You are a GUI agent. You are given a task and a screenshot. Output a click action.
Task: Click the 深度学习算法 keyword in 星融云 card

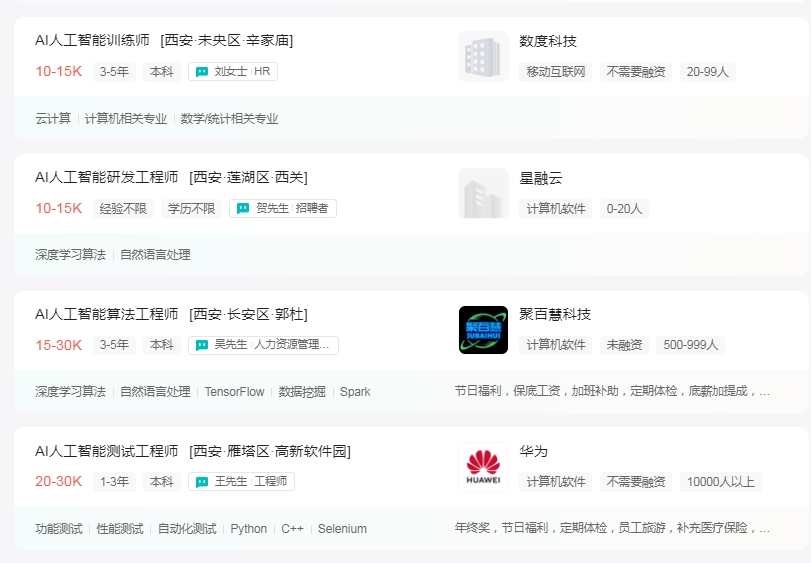(x=70, y=255)
